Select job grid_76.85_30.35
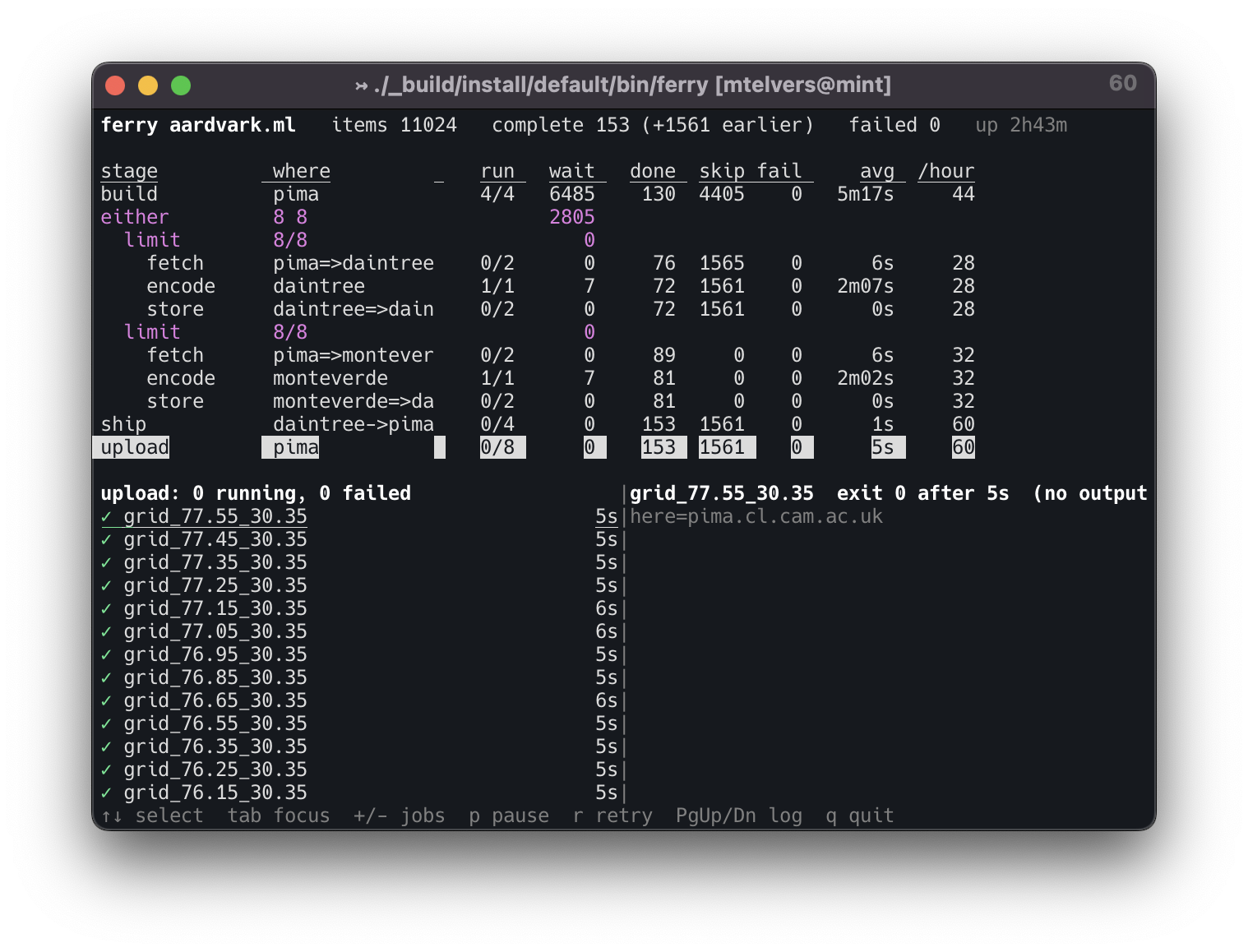Viewport: 1248px width, 952px height. click(359, 677)
